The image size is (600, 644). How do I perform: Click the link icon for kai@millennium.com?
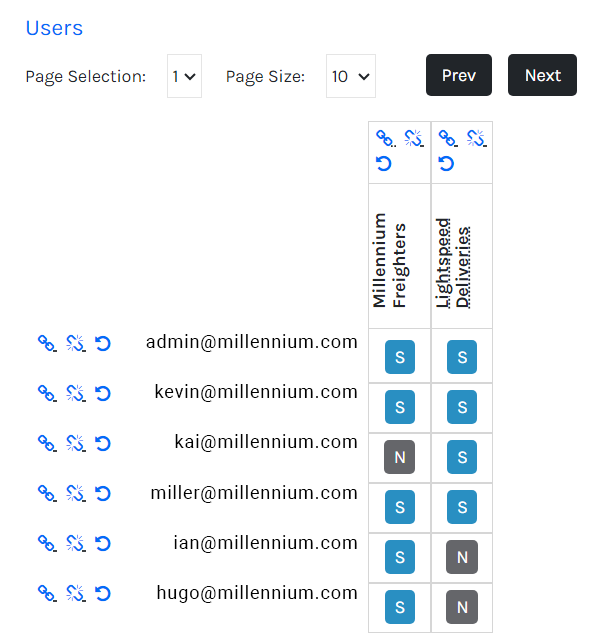click(47, 444)
